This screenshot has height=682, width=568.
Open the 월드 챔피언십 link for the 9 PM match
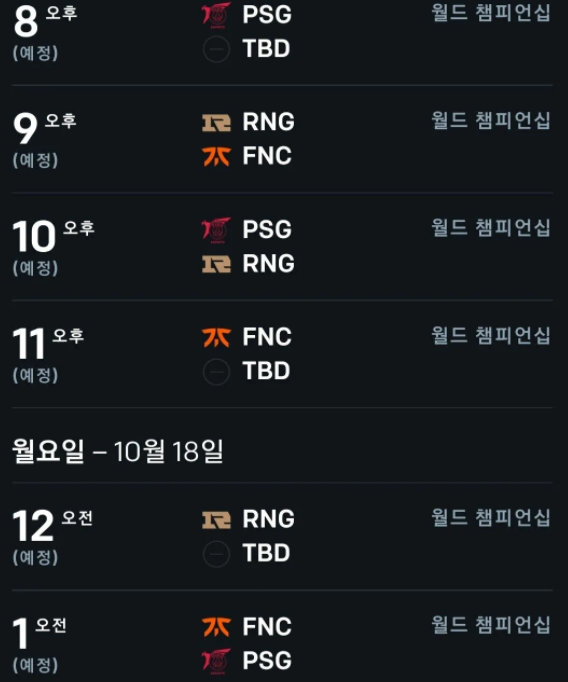(491, 120)
